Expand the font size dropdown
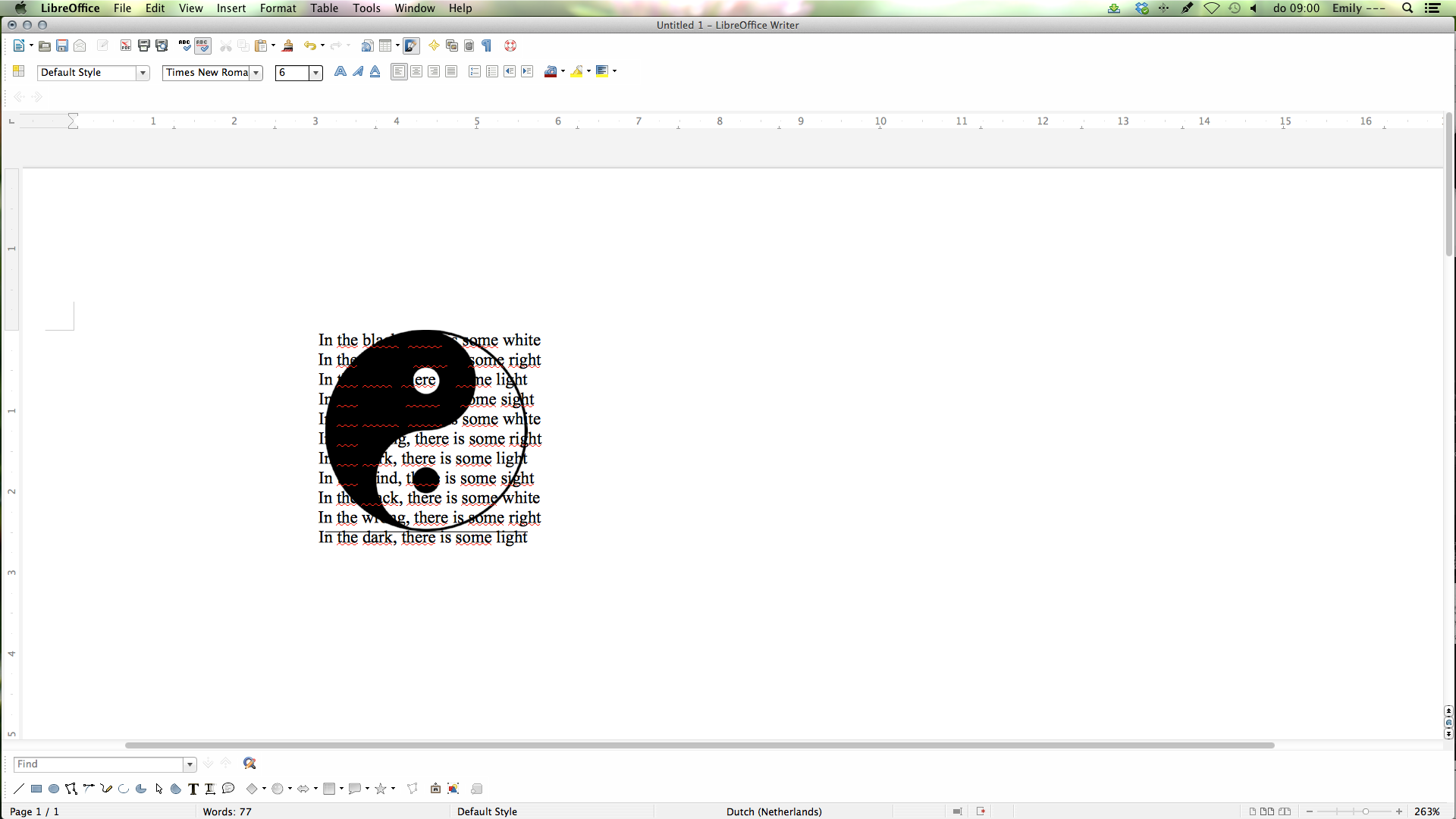This screenshot has height=819, width=1456. 315,73
